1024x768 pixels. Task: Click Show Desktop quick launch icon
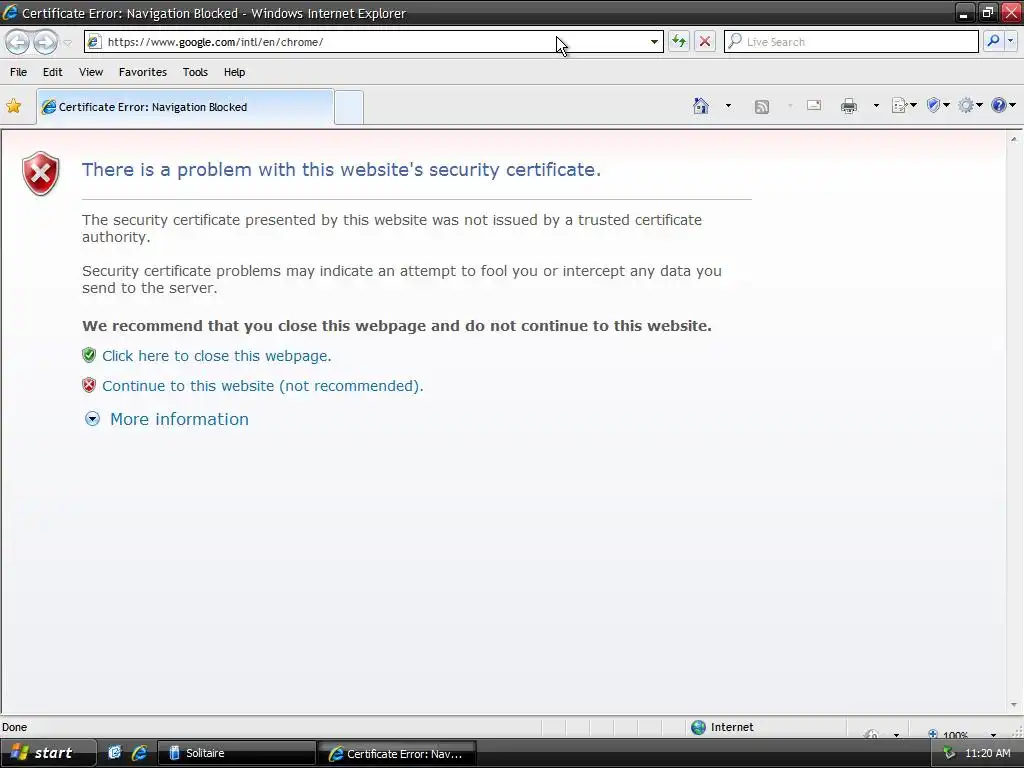tap(115, 753)
